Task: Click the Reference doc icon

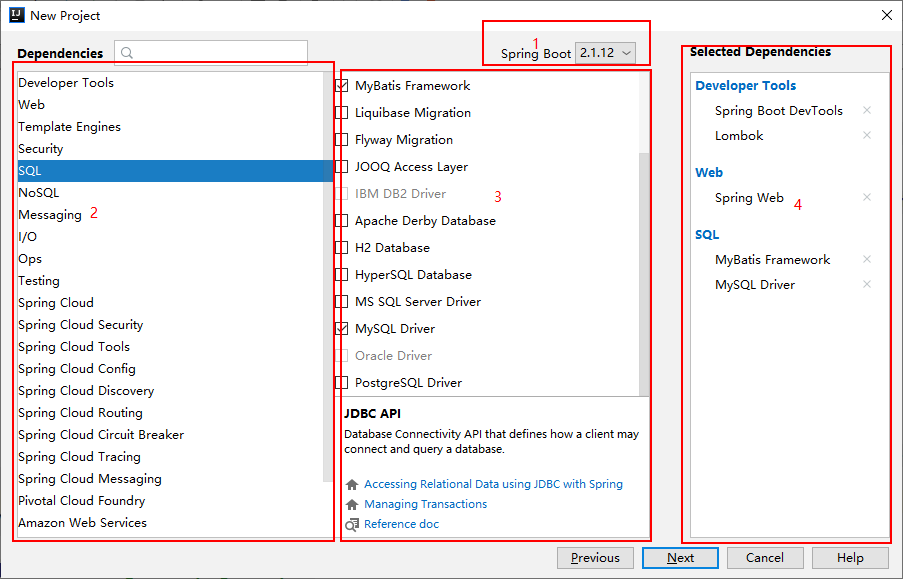Action: tap(351, 525)
